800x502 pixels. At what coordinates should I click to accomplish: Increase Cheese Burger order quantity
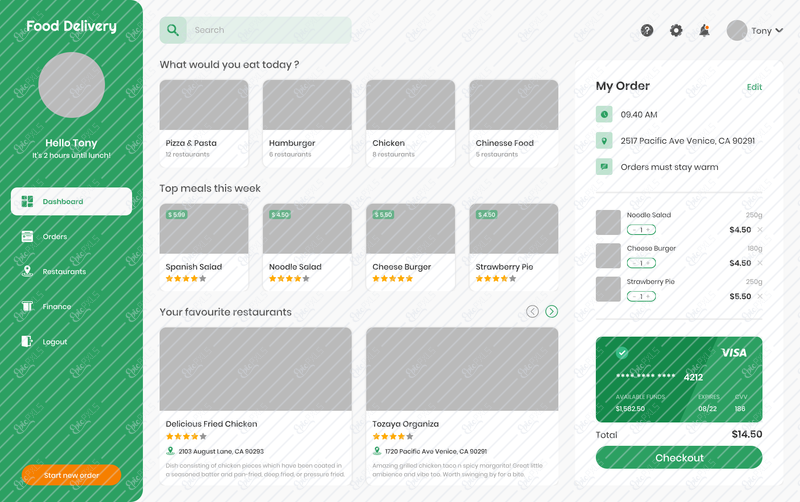(648, 263)
